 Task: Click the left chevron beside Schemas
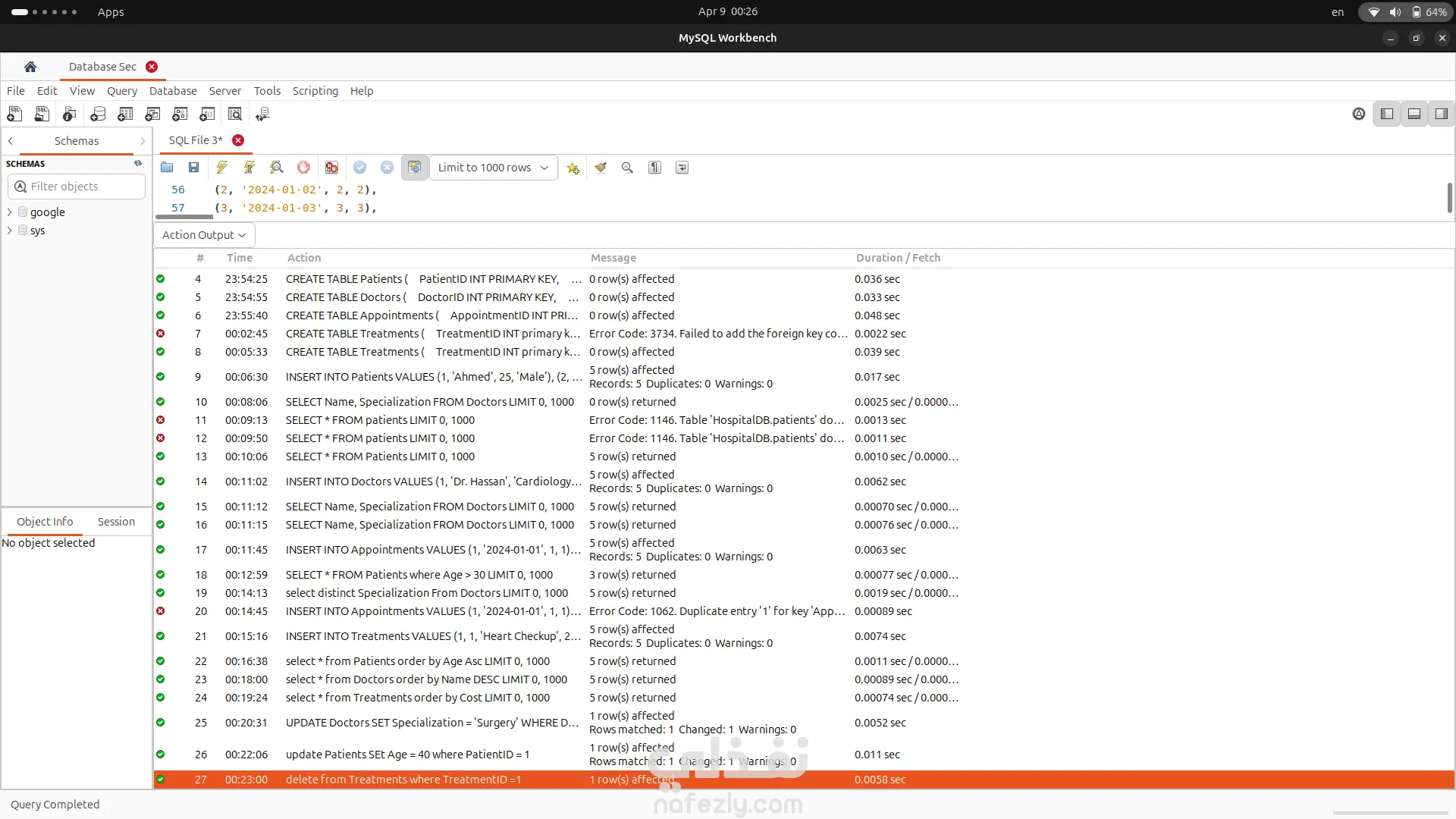(11, 141)
